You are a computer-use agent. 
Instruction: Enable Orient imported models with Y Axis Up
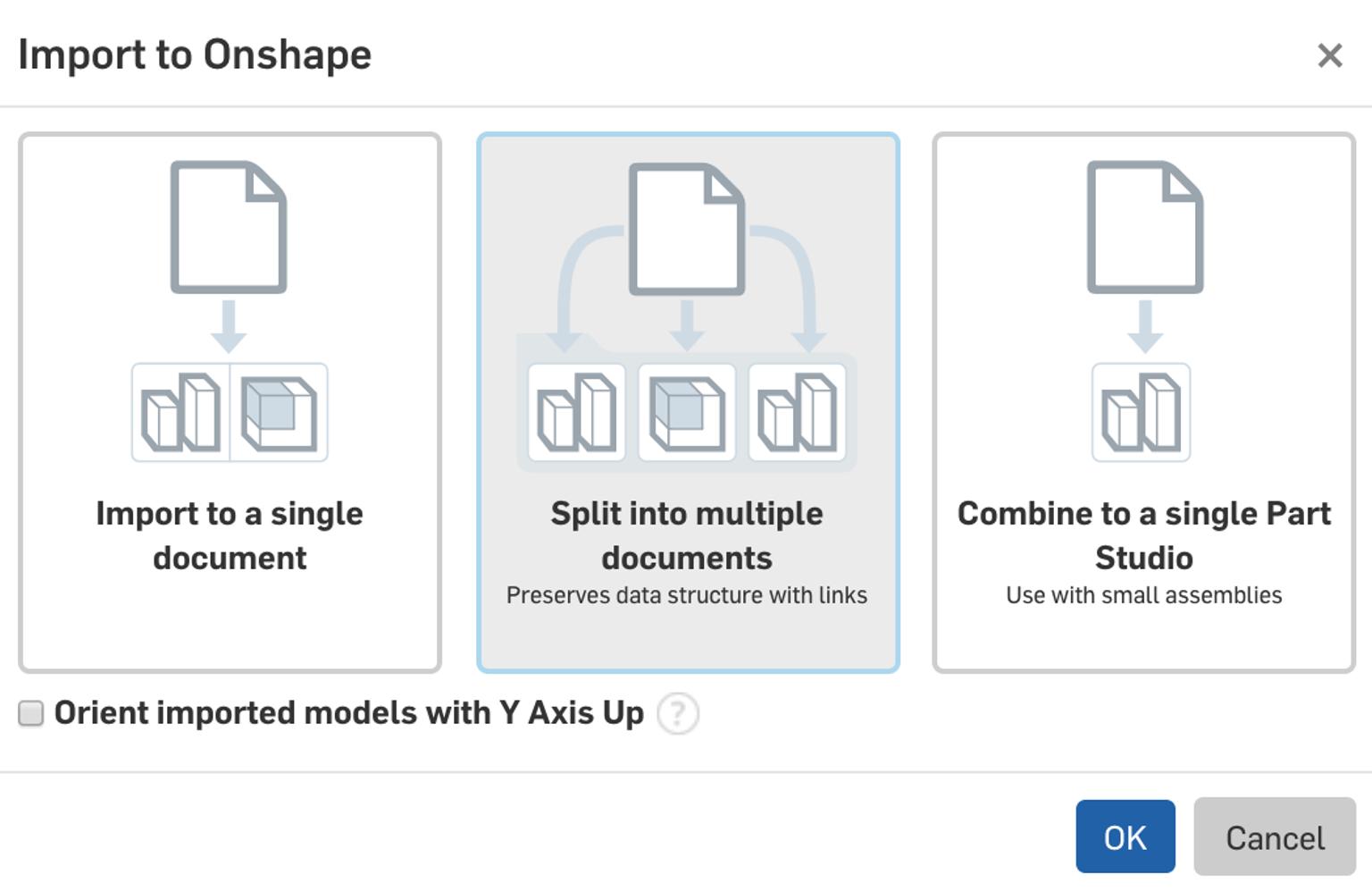tap(29, 712)
